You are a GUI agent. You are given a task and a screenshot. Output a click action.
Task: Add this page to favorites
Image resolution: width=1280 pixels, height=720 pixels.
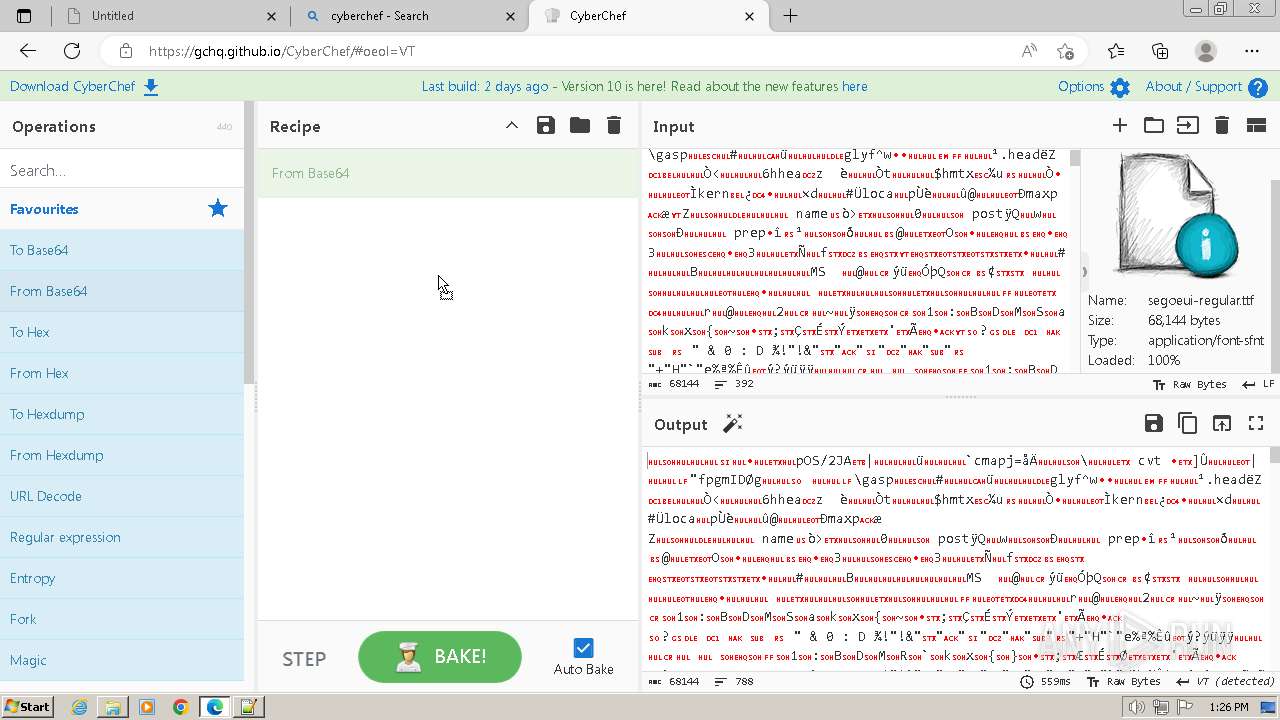click(1065, 51)
